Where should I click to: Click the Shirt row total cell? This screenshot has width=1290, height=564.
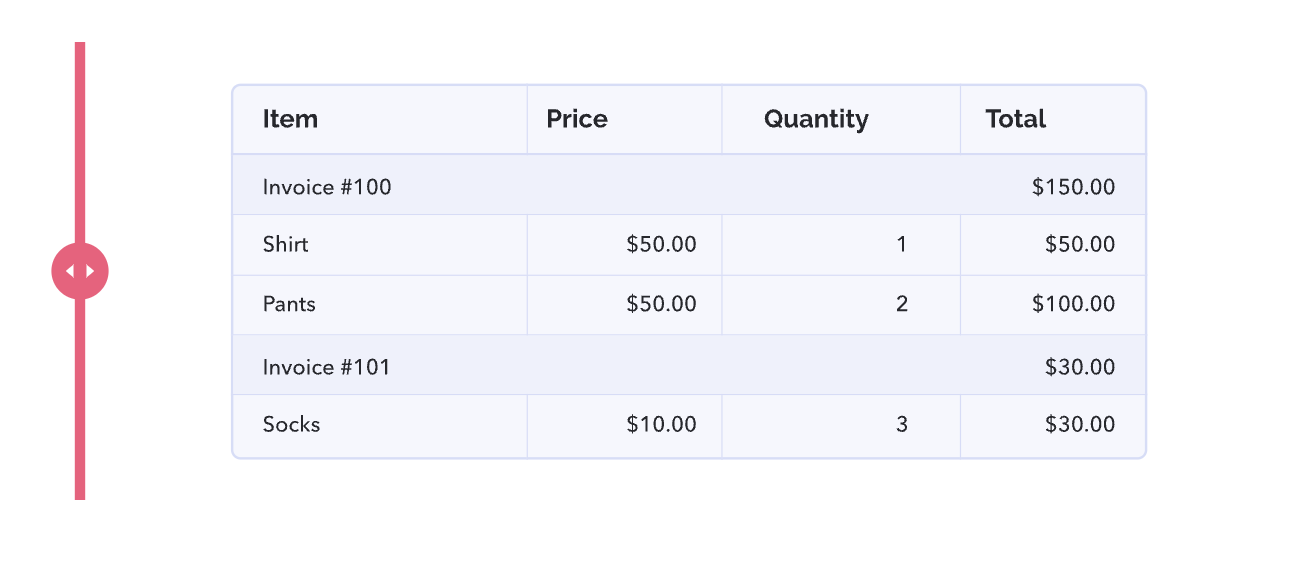[1053, 245]
